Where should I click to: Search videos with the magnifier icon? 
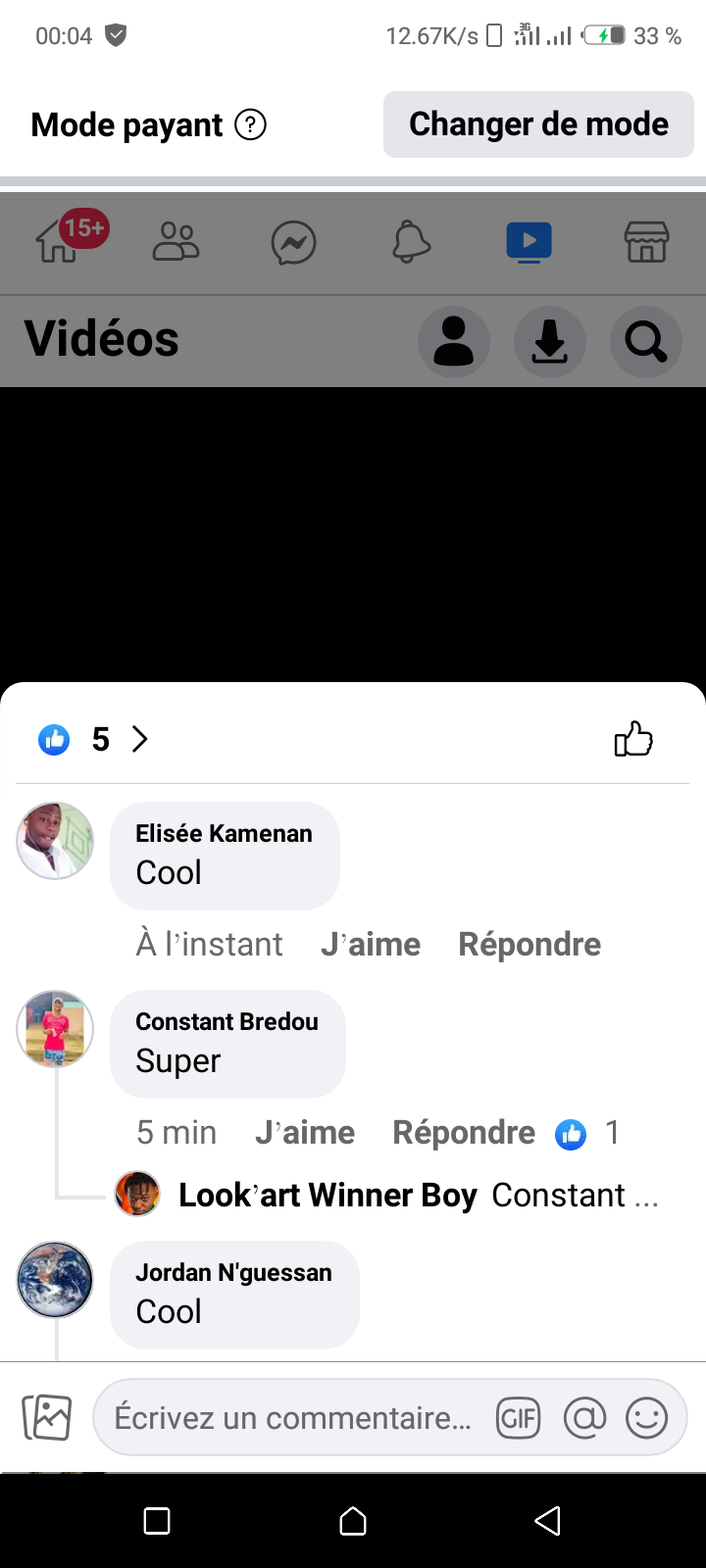point(646,342)
